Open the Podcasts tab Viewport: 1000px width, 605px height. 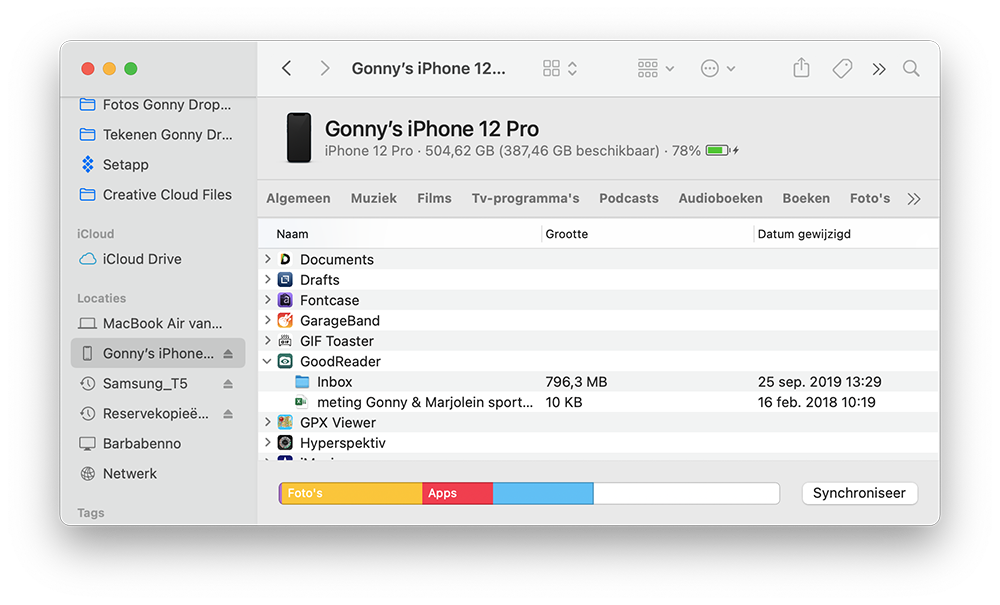point(628,198)
